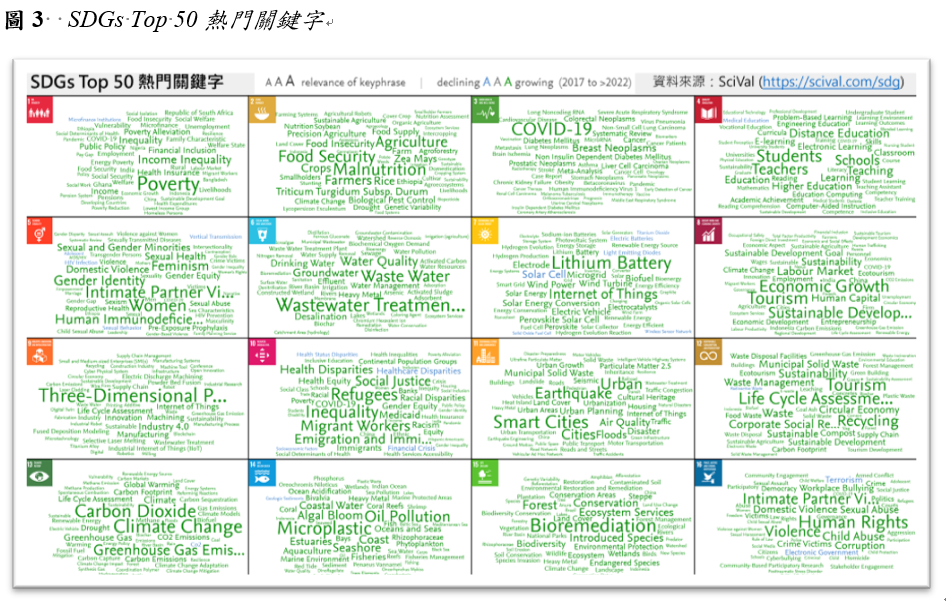Click the keyword 'Smart Cities'
Image resolution: width=946 pixels, height=606 pixels.
coord(541,422)
